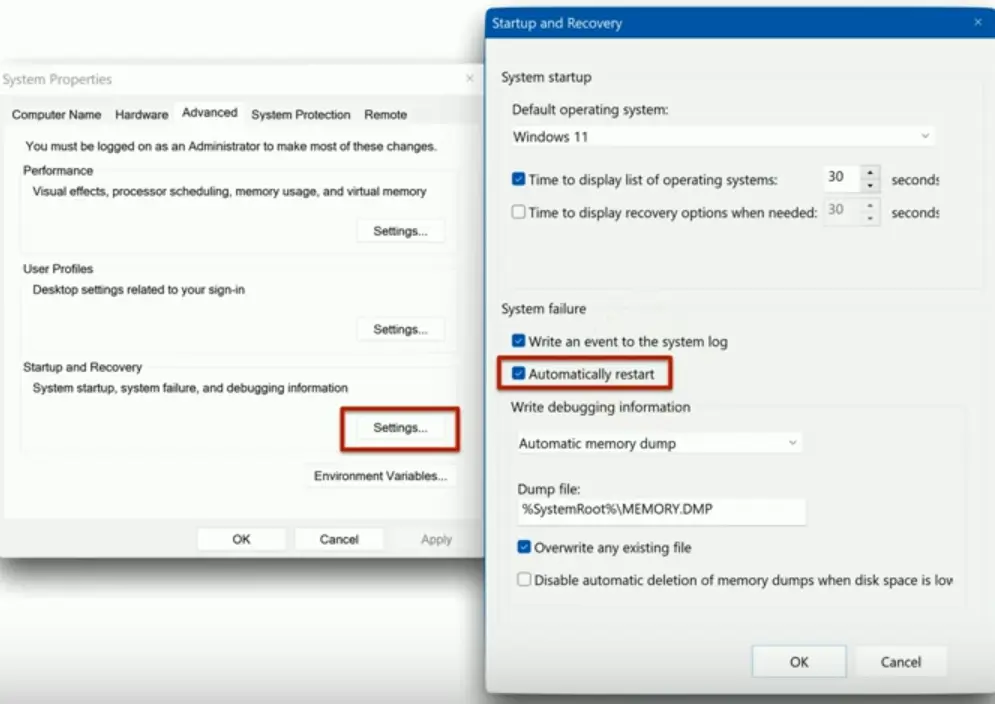Screen dimensions: 995x704
Task: Open Performance Settings button
Action: (400, 231)
